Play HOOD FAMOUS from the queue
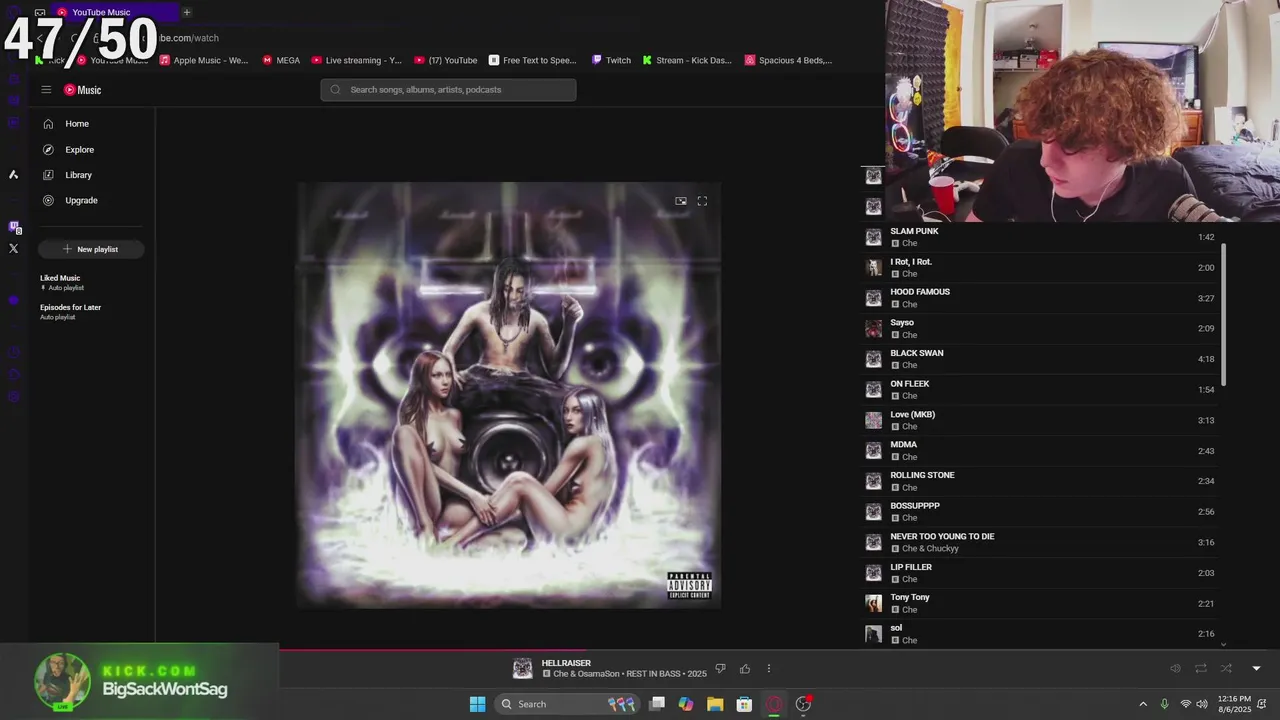The width and height of the screenshot is (1280, 720). (1040, 298)
